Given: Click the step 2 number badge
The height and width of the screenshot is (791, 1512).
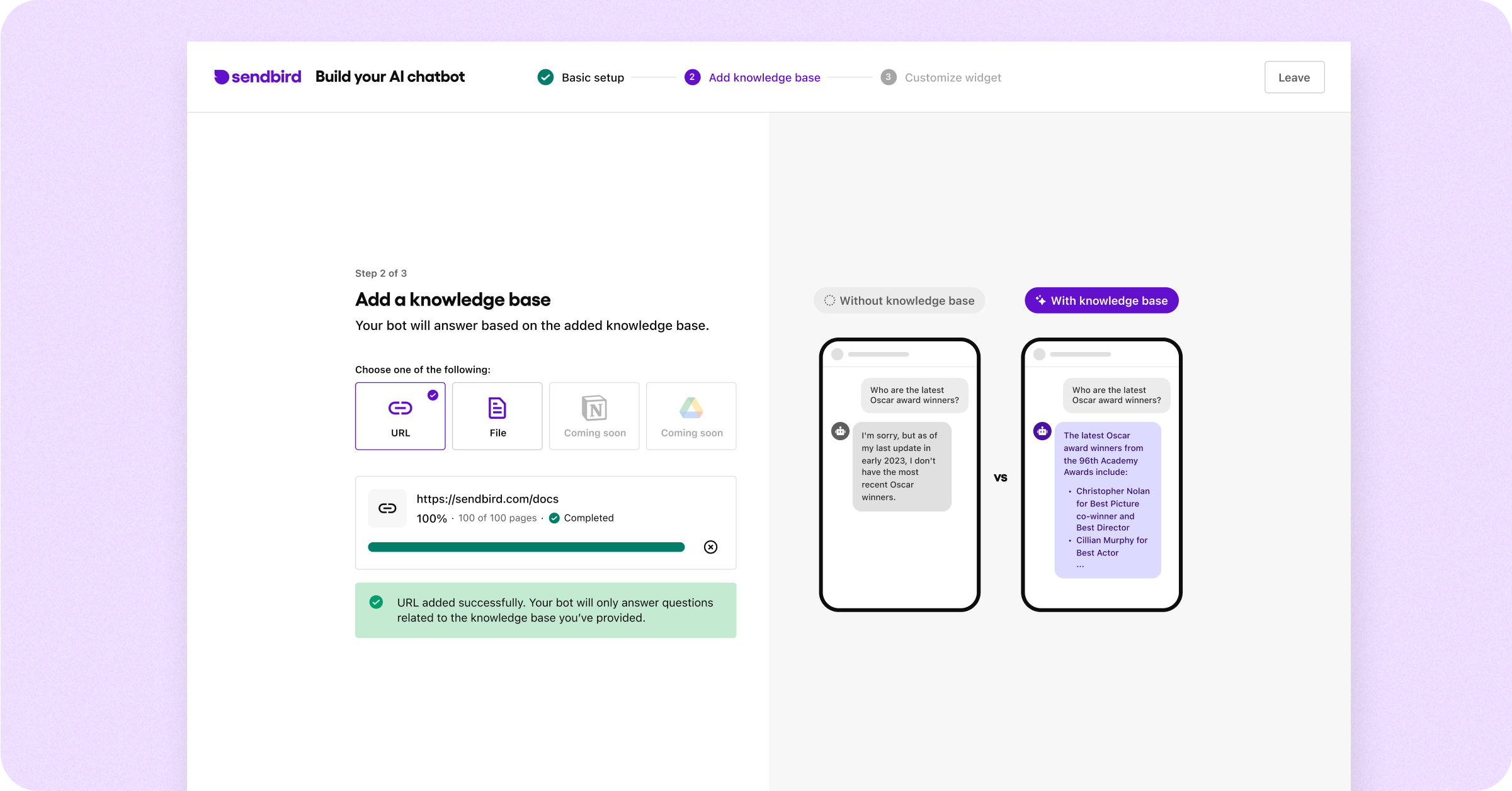Looking at the screenshot, I should click(692, 77).
